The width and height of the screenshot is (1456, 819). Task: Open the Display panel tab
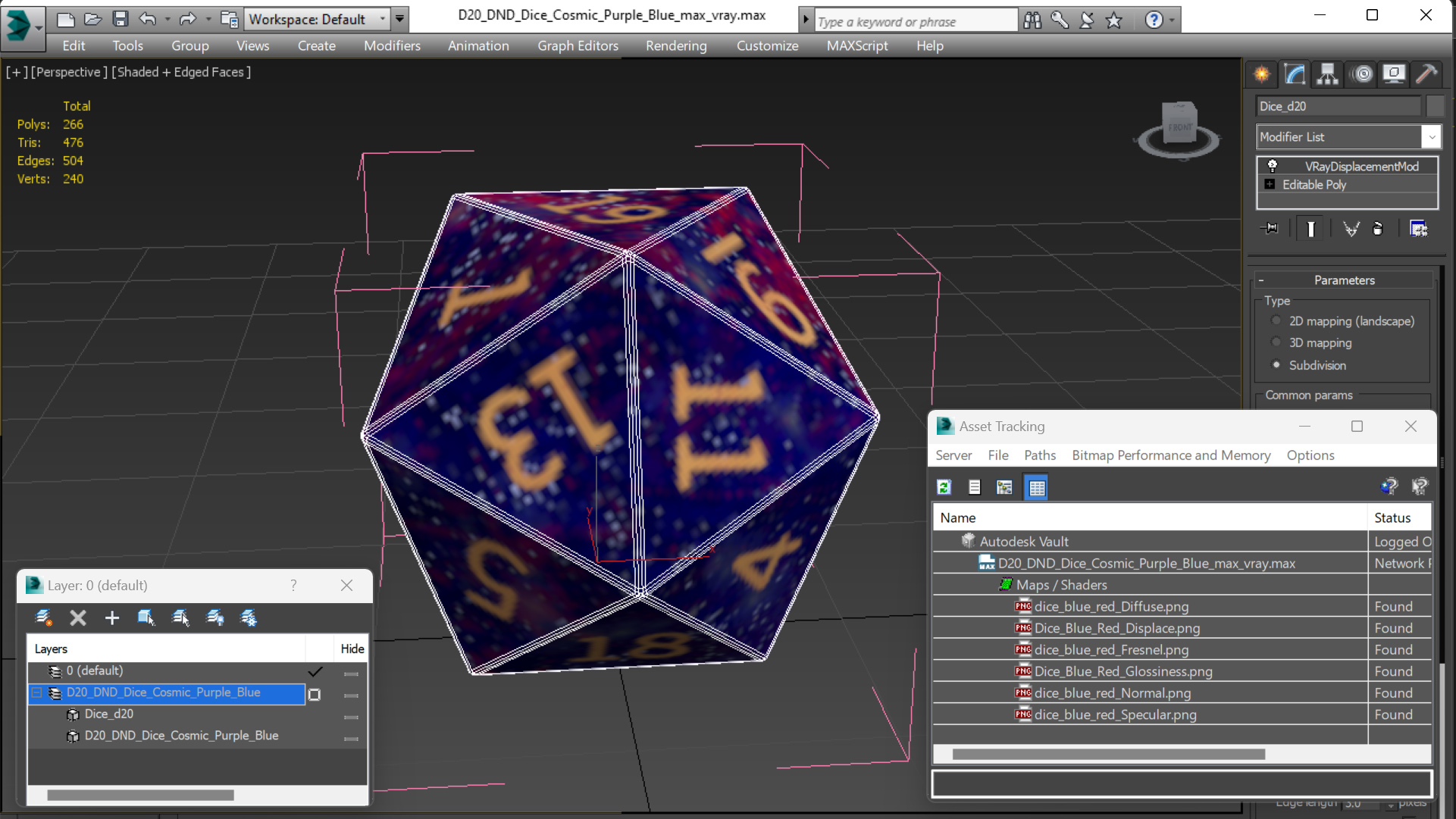1394,74
